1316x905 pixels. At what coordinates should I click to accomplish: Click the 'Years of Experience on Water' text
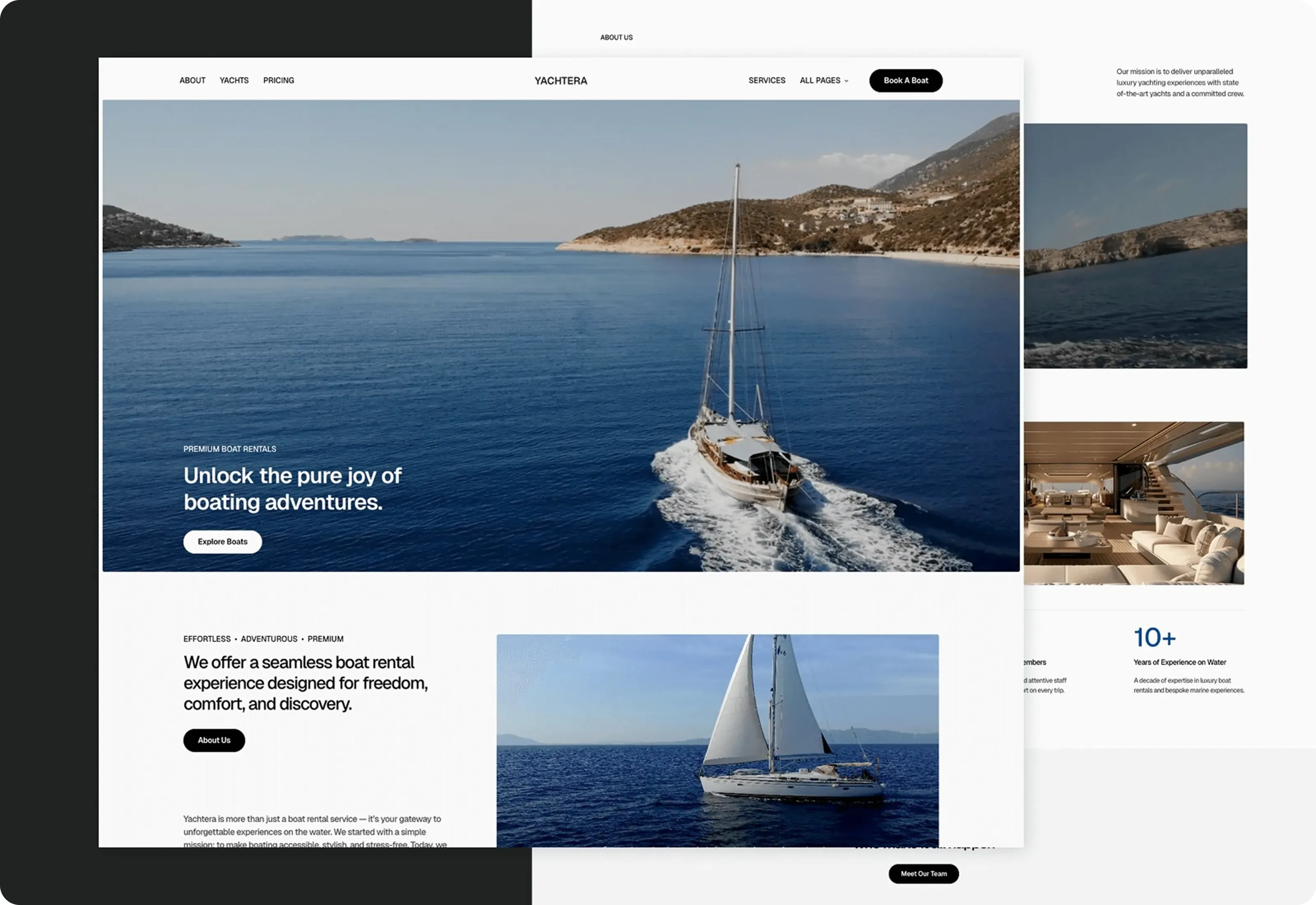[x=1179, y=662]
